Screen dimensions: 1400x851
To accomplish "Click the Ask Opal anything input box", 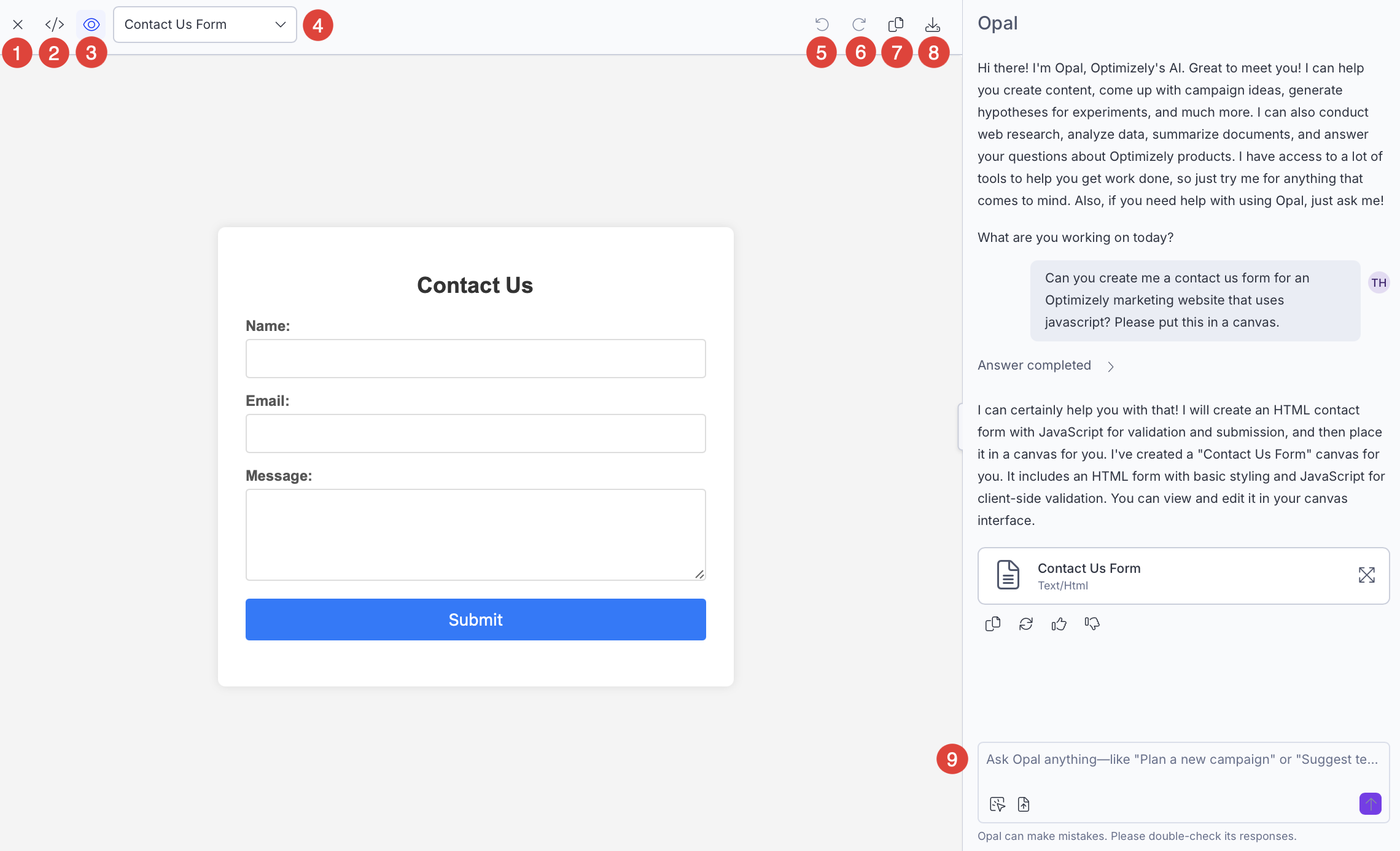I will click(x=1182, y=760).
